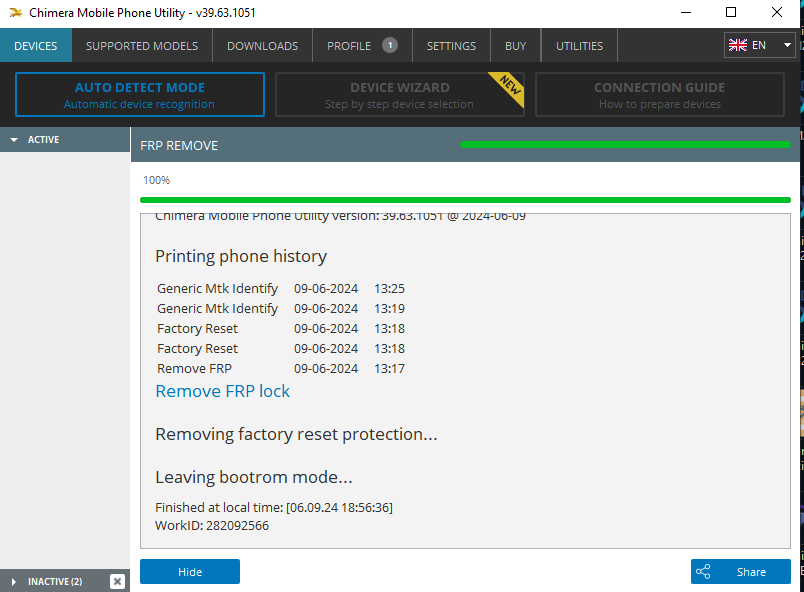This screenshot has width=804, height=592.
Task: Click the Leaving bootrom mode text
Action: click(254, 478)
